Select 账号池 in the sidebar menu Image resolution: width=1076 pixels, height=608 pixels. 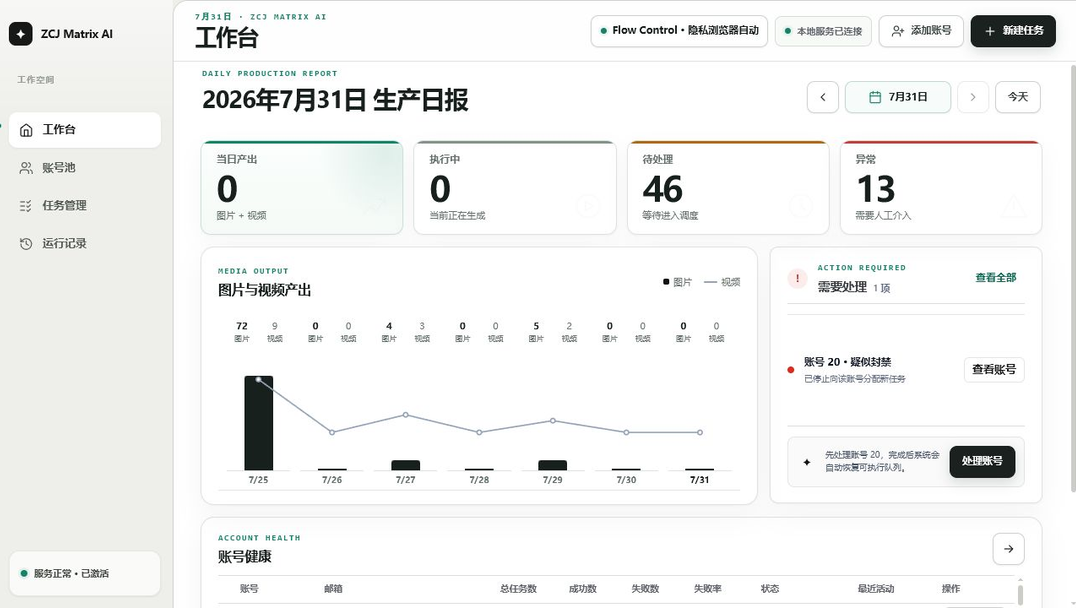84,167
